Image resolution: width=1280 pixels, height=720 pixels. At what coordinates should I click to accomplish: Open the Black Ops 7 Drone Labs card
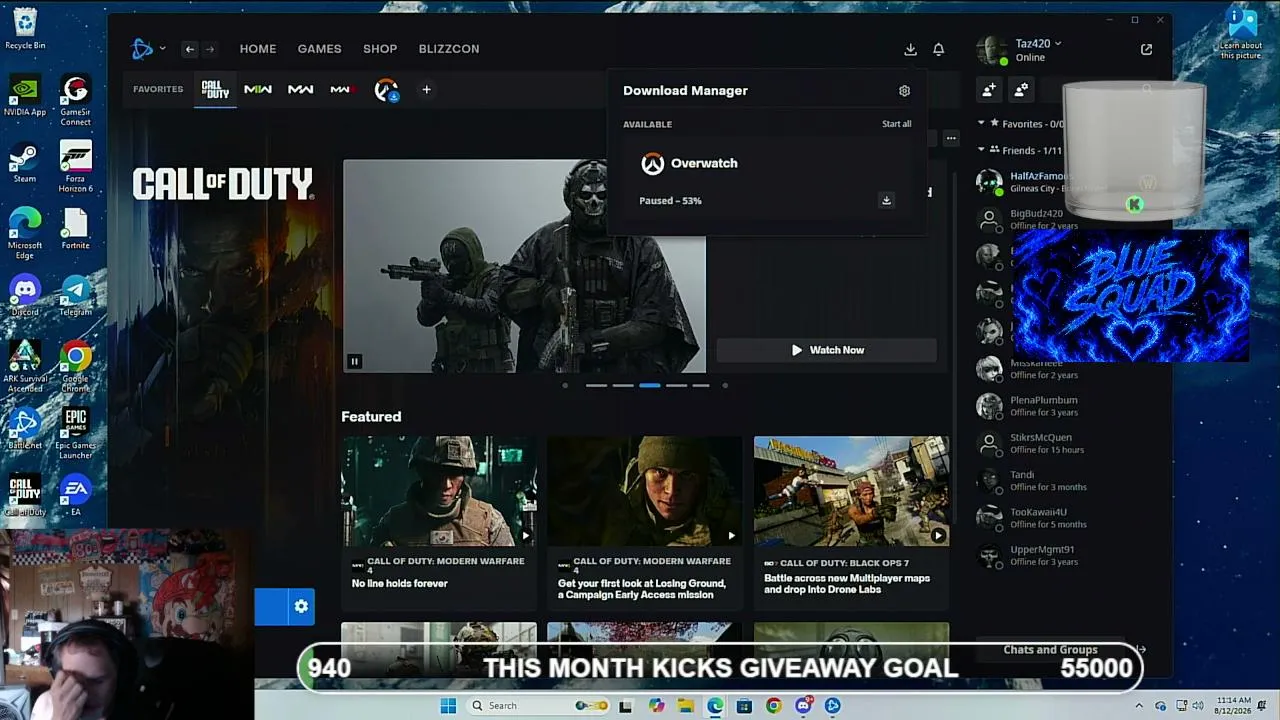click(x=851, y=521)
